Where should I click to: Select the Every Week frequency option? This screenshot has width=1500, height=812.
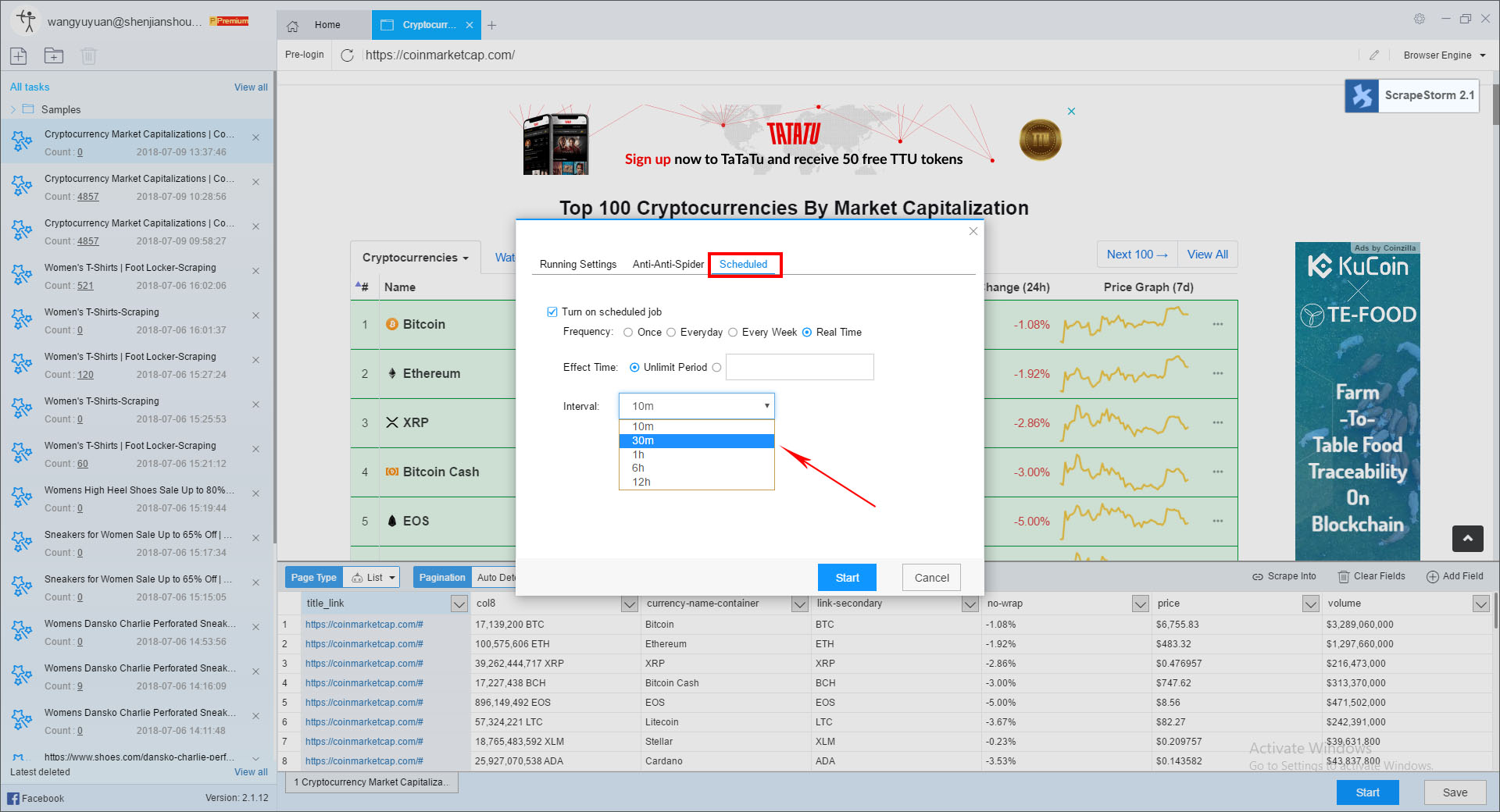coord(733,333)
